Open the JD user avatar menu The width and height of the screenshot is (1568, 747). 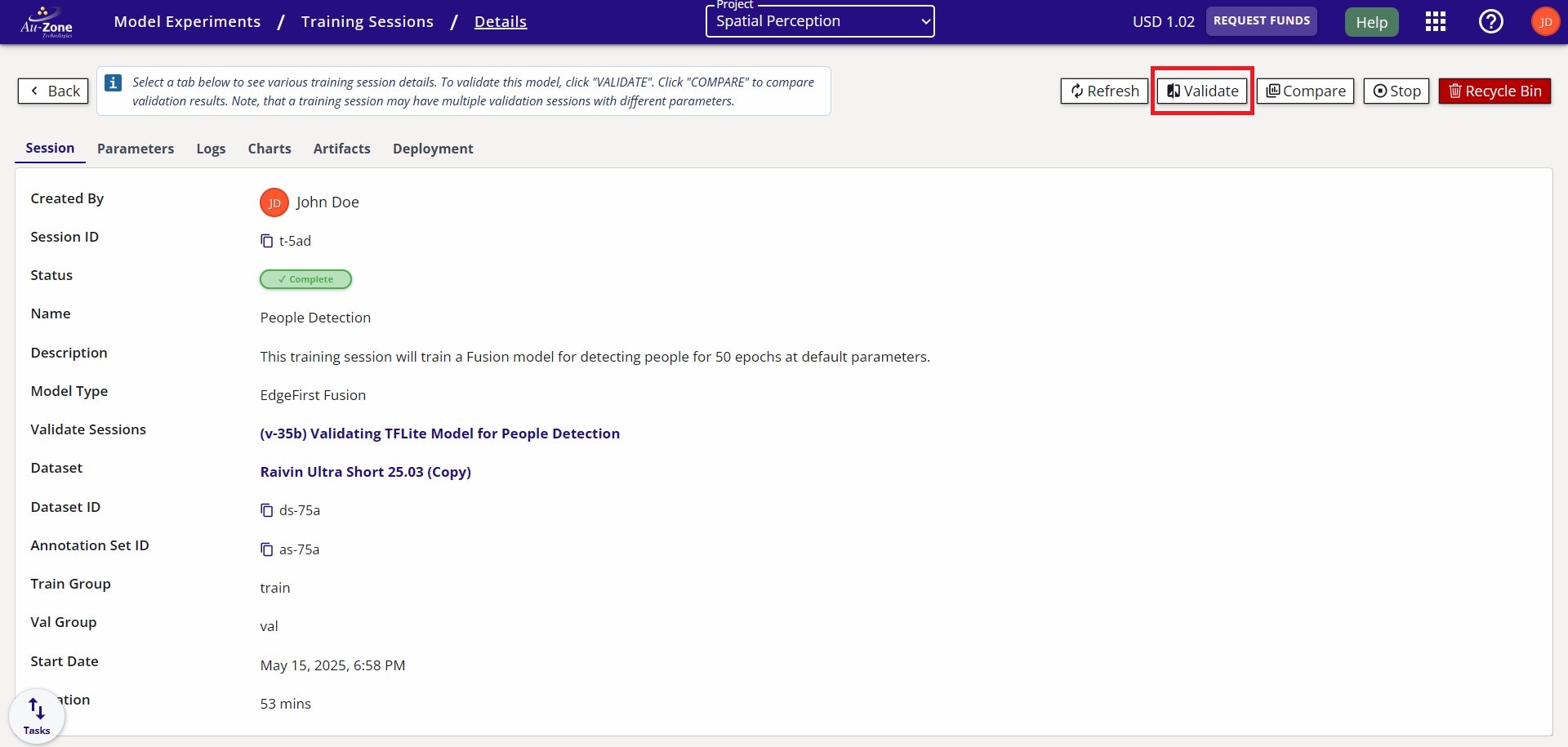[1544, 22]
